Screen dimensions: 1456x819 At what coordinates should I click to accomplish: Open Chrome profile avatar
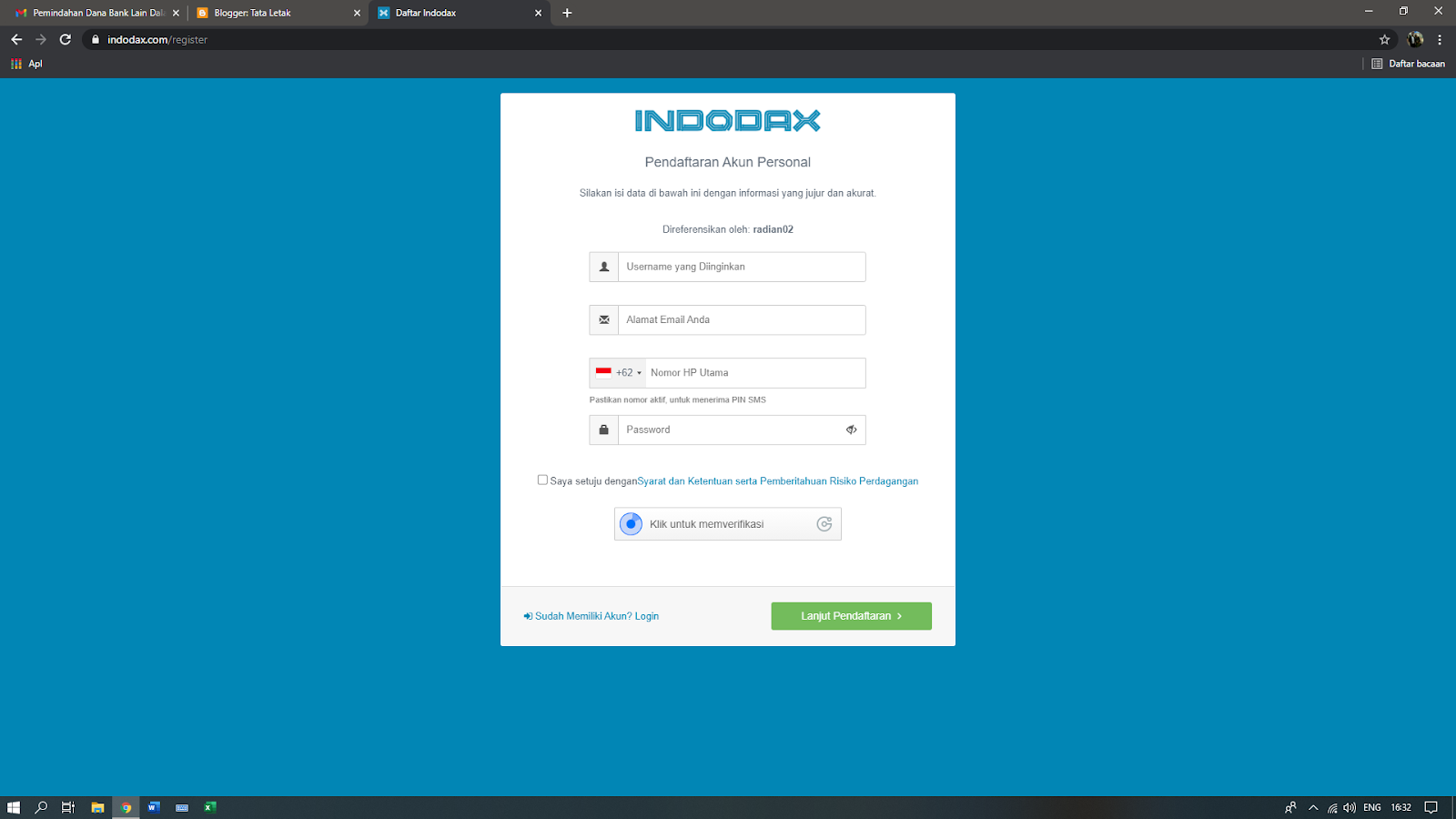pos(1415,39)
